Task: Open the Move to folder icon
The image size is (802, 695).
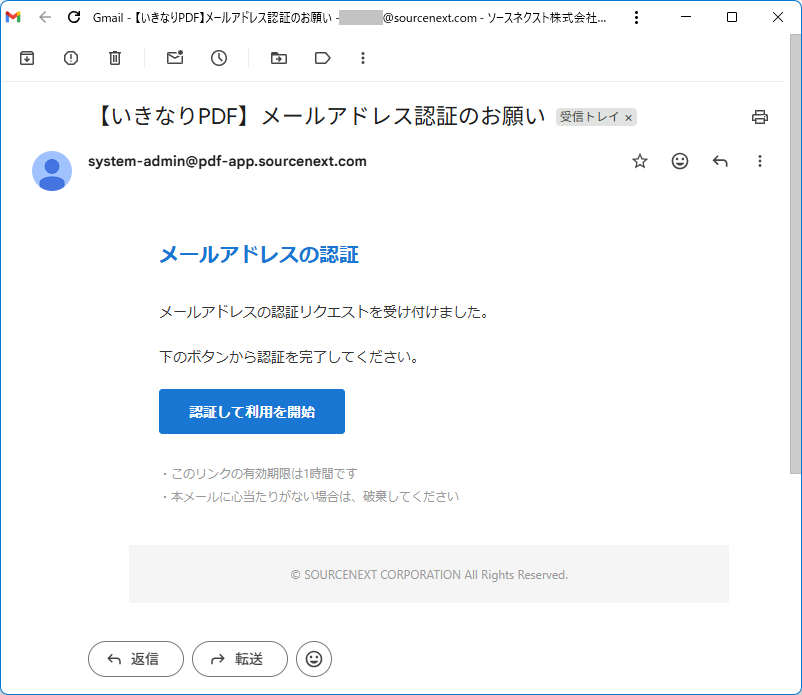Action: tap(279, 58)
